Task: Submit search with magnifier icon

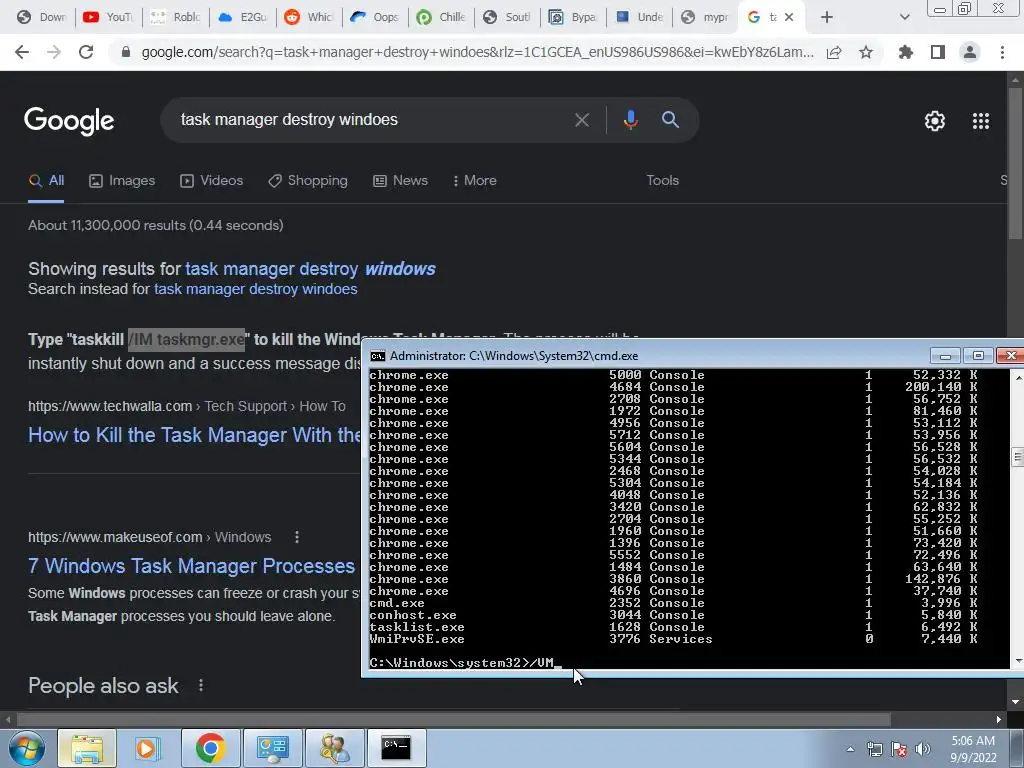Action: 670,120
